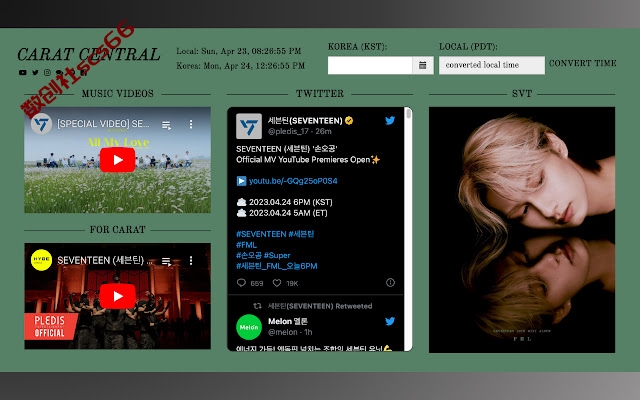Click the SVT FML album photo
Screen dimensions: 640x400
pyautogui.click(x=522, y=230)
